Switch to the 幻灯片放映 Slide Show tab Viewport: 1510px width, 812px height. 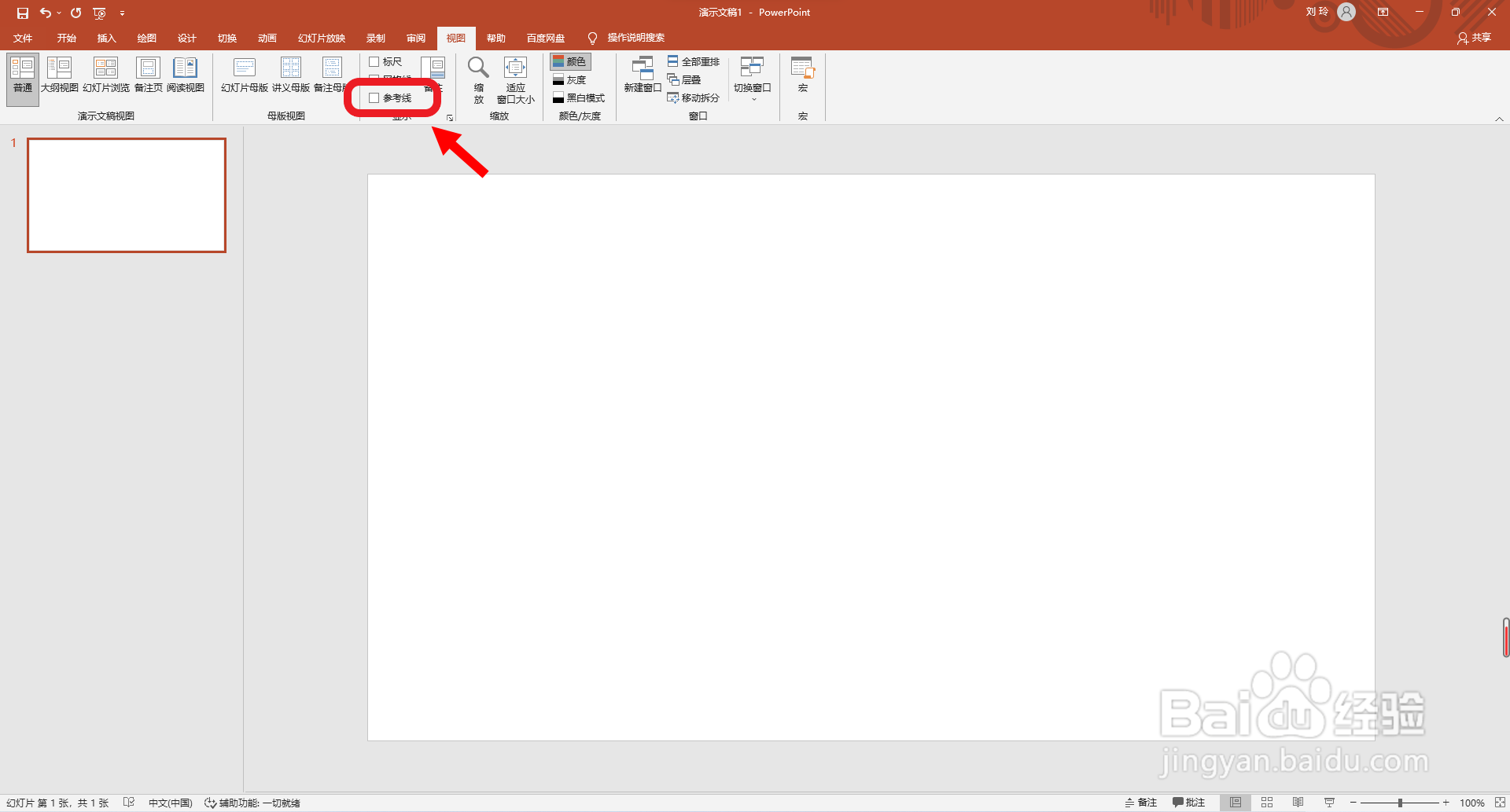point(322,38)
